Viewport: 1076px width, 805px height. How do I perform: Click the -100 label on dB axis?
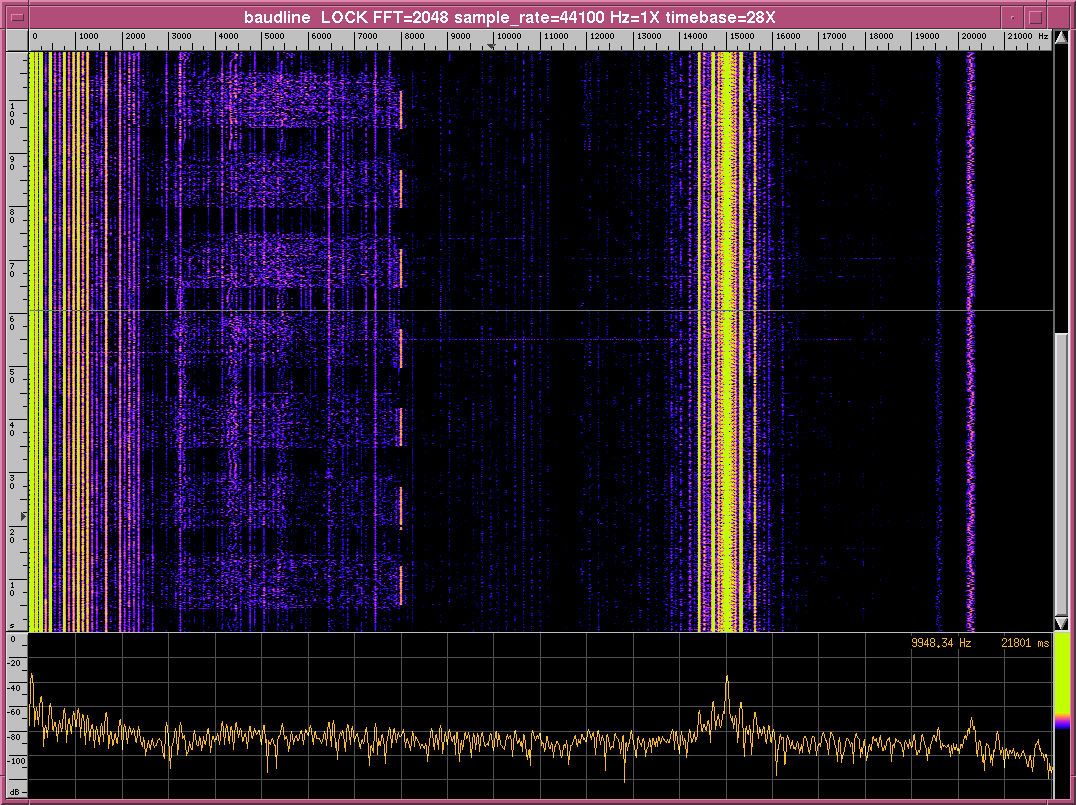click(x=14, y=760)
